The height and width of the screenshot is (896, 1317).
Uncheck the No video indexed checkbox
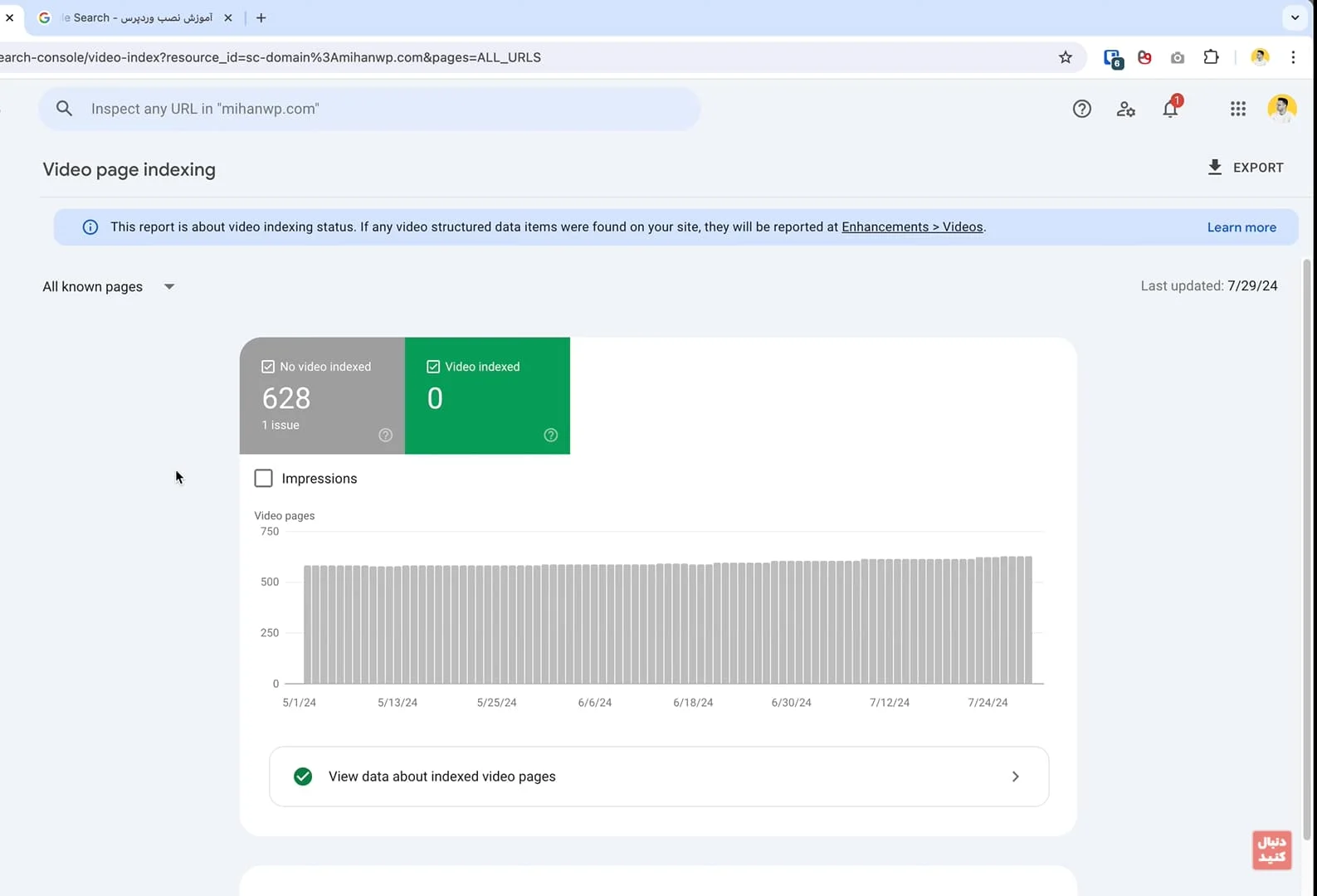coord(268,367)
